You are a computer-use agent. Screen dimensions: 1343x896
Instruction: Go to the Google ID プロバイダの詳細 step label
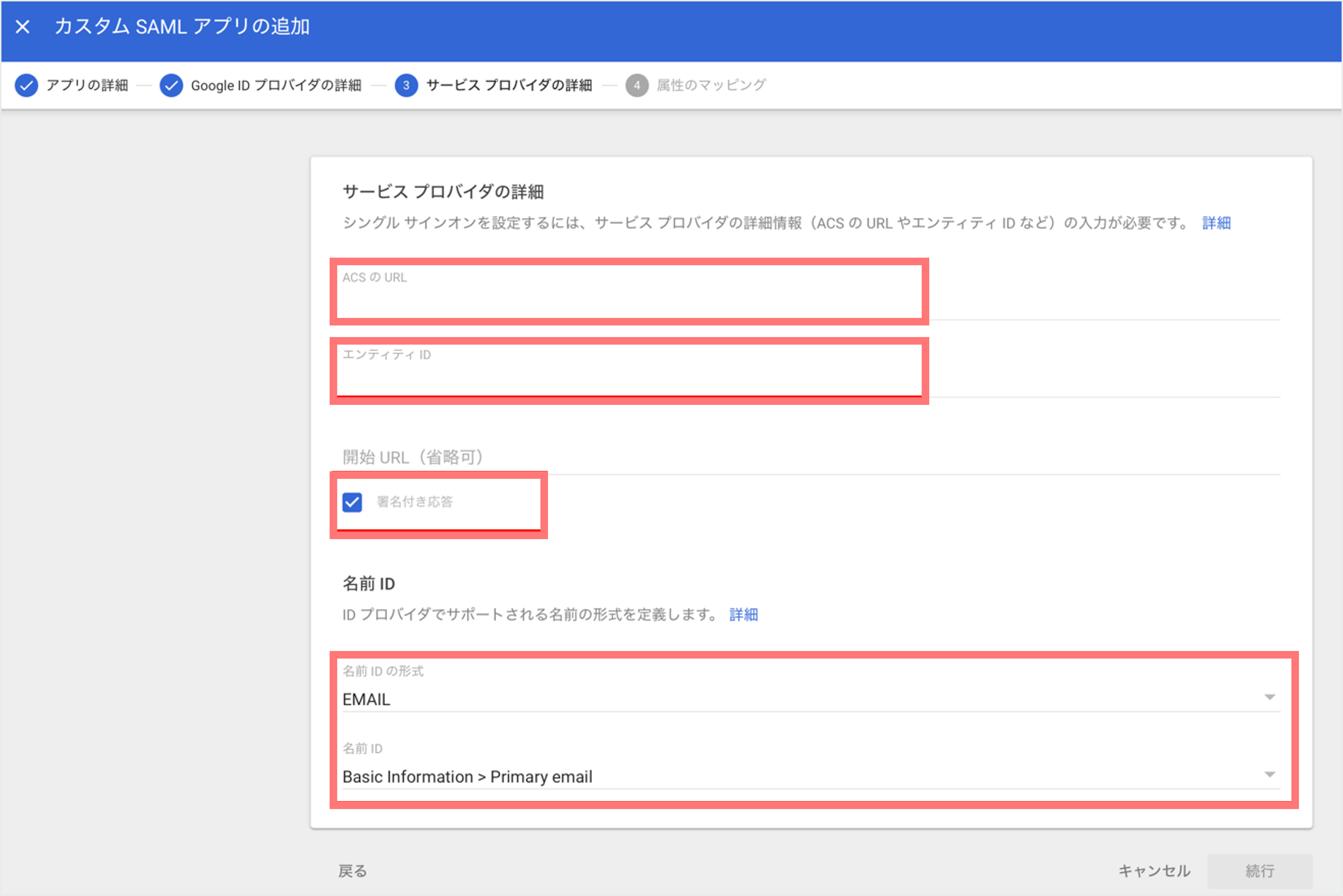[x=276, y=86]
